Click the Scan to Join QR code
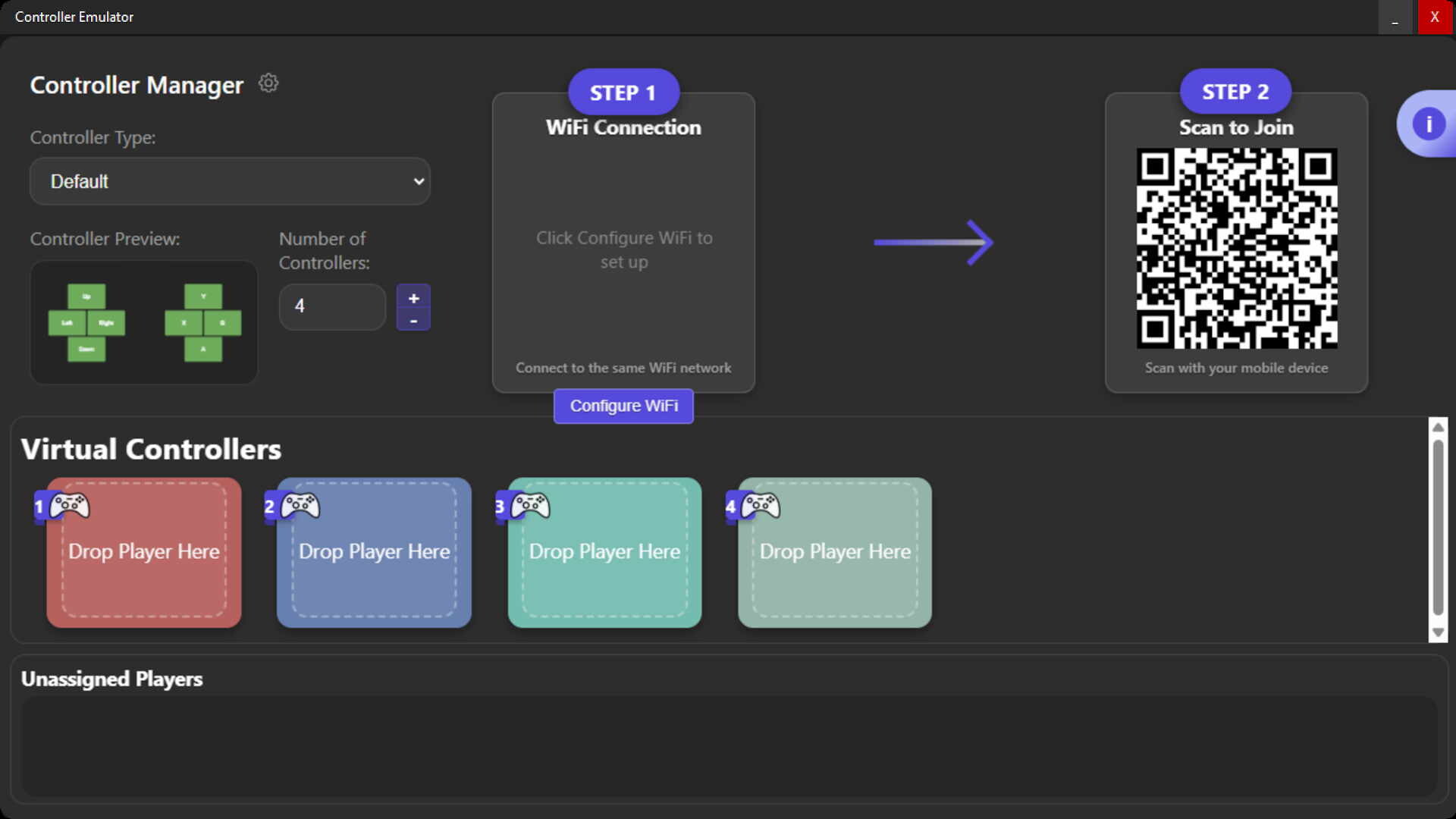 pos(1236,248)
